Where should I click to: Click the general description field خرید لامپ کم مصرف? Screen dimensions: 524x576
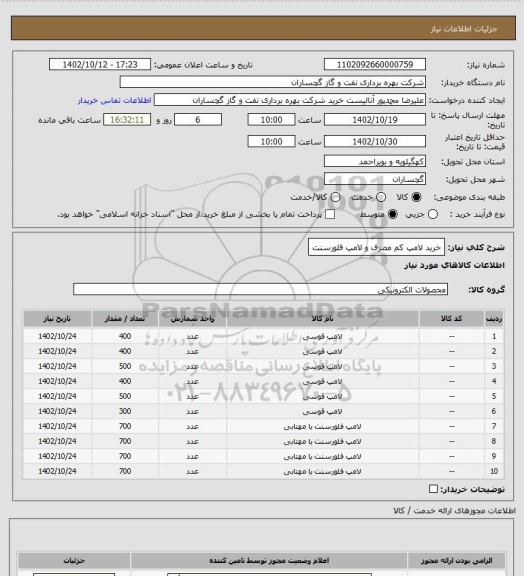point(376,248)
